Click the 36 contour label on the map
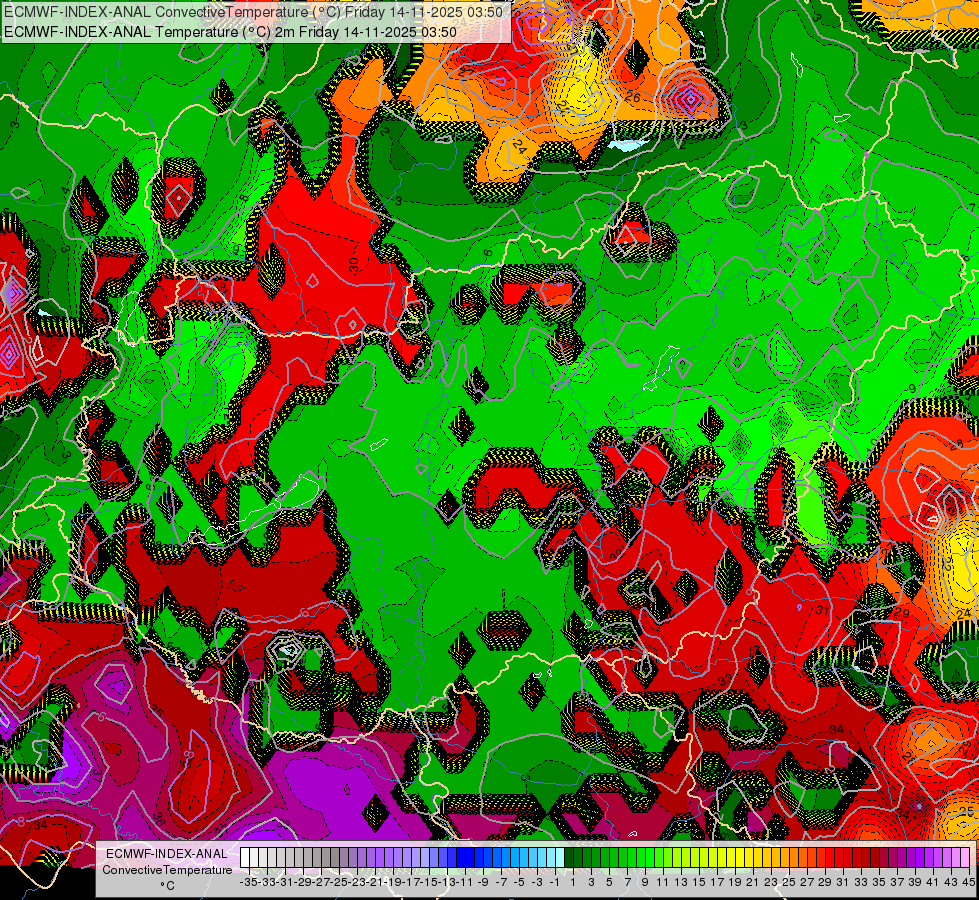Screen dimensions: 979x900 click(x=157, y=819)
